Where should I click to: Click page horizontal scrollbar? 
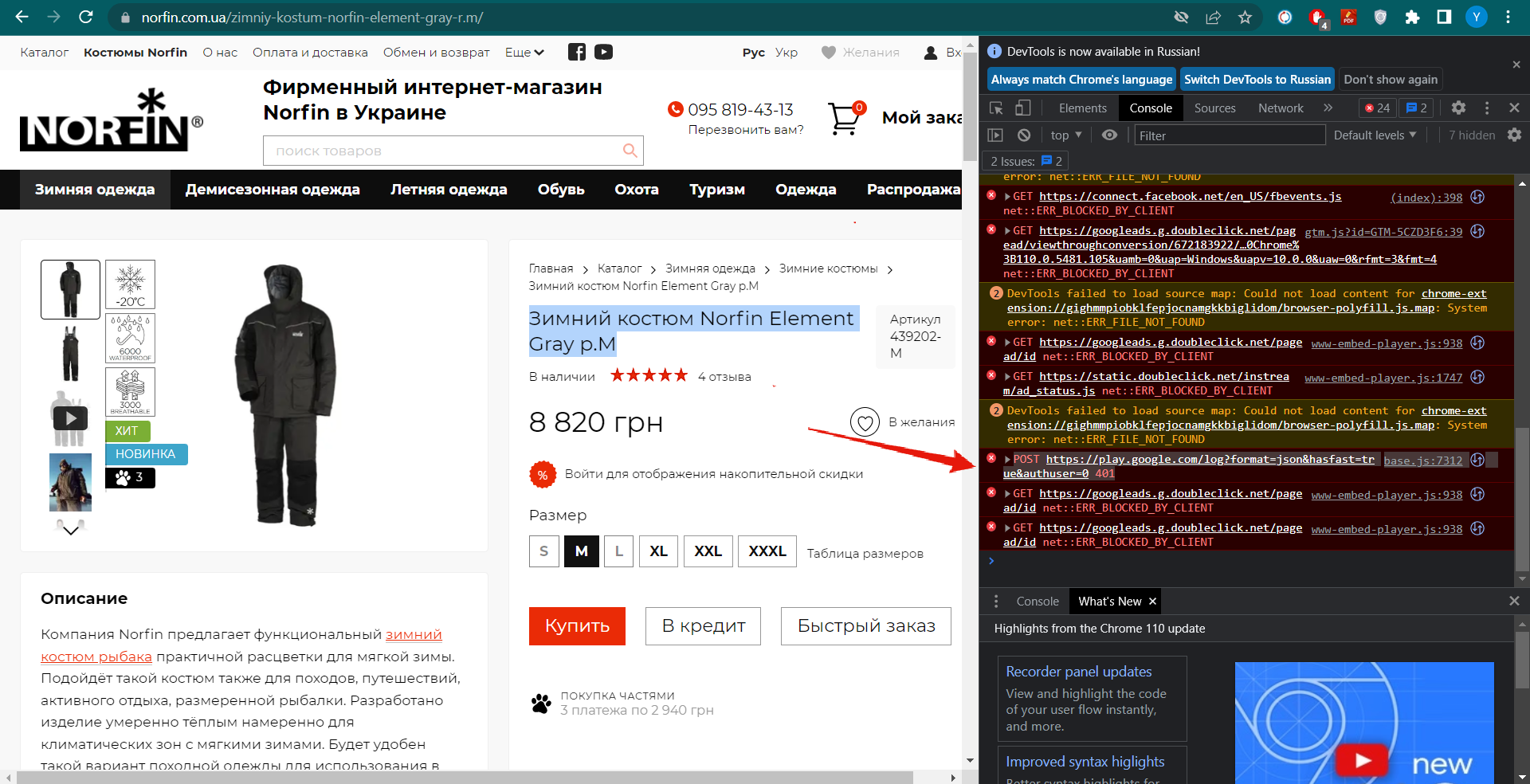click(x=465, y=777)
